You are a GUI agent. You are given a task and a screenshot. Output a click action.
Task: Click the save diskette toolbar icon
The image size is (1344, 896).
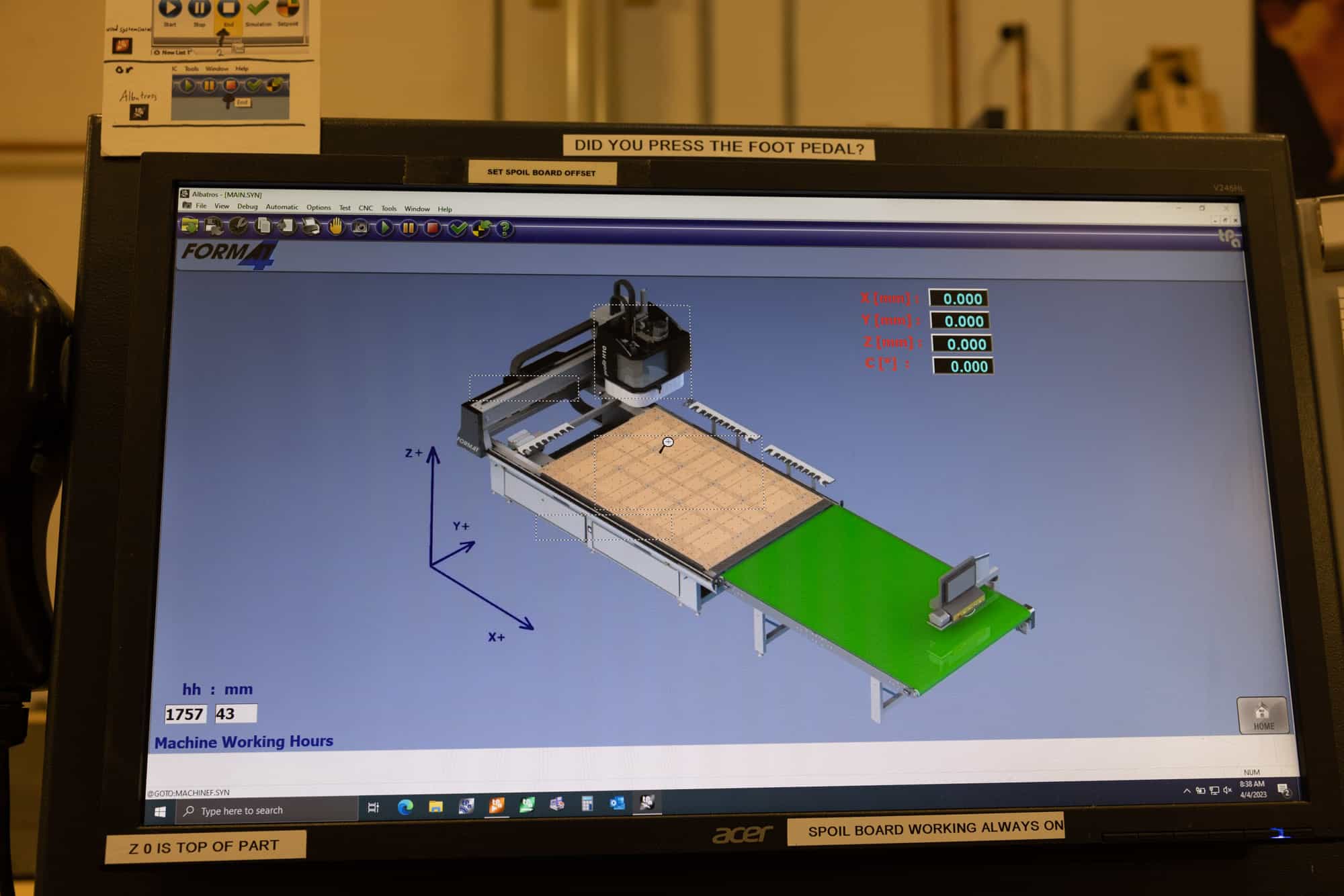pos(214,226)
